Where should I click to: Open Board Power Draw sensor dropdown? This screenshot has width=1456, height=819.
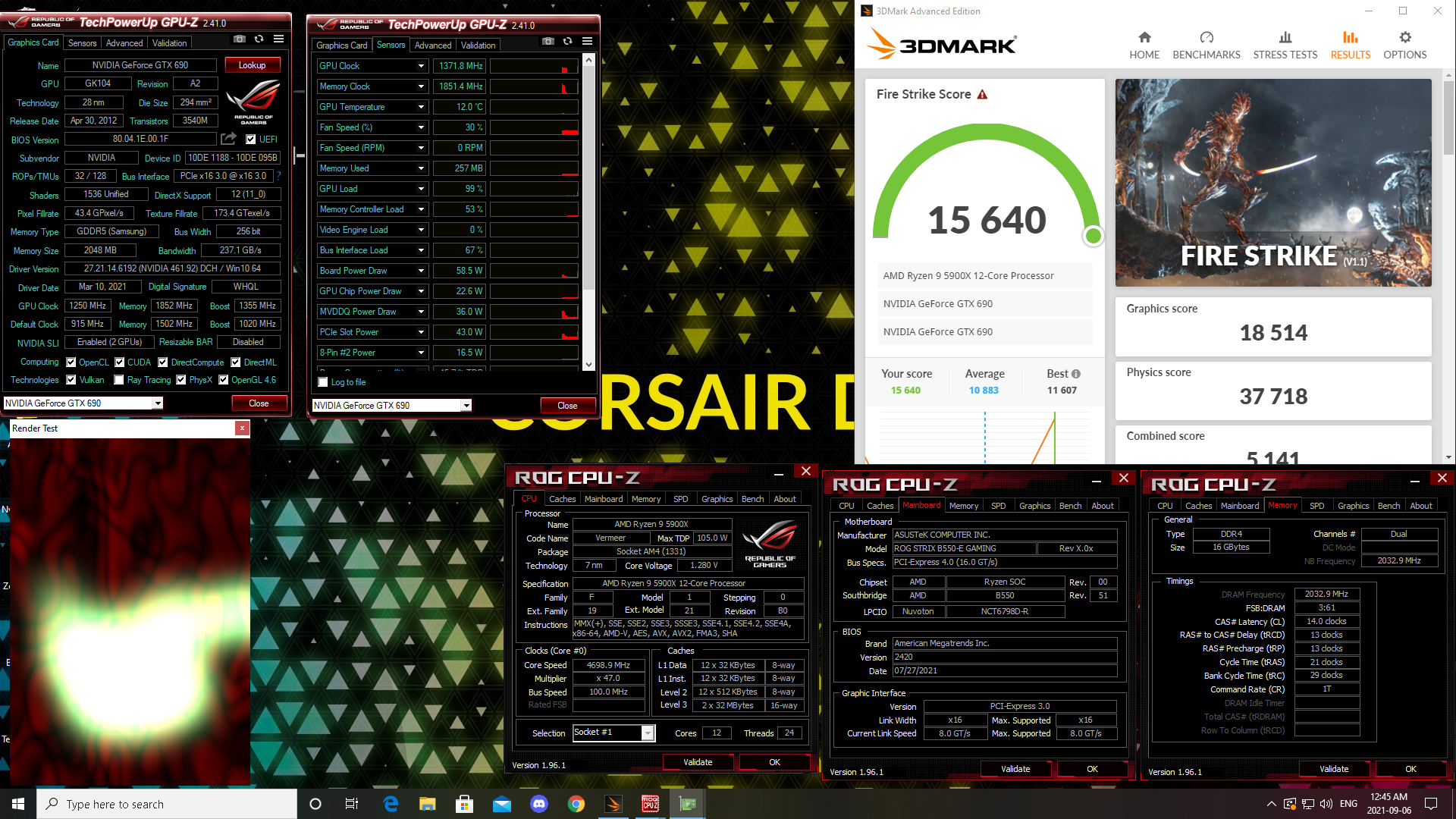[x=421, y=271]
